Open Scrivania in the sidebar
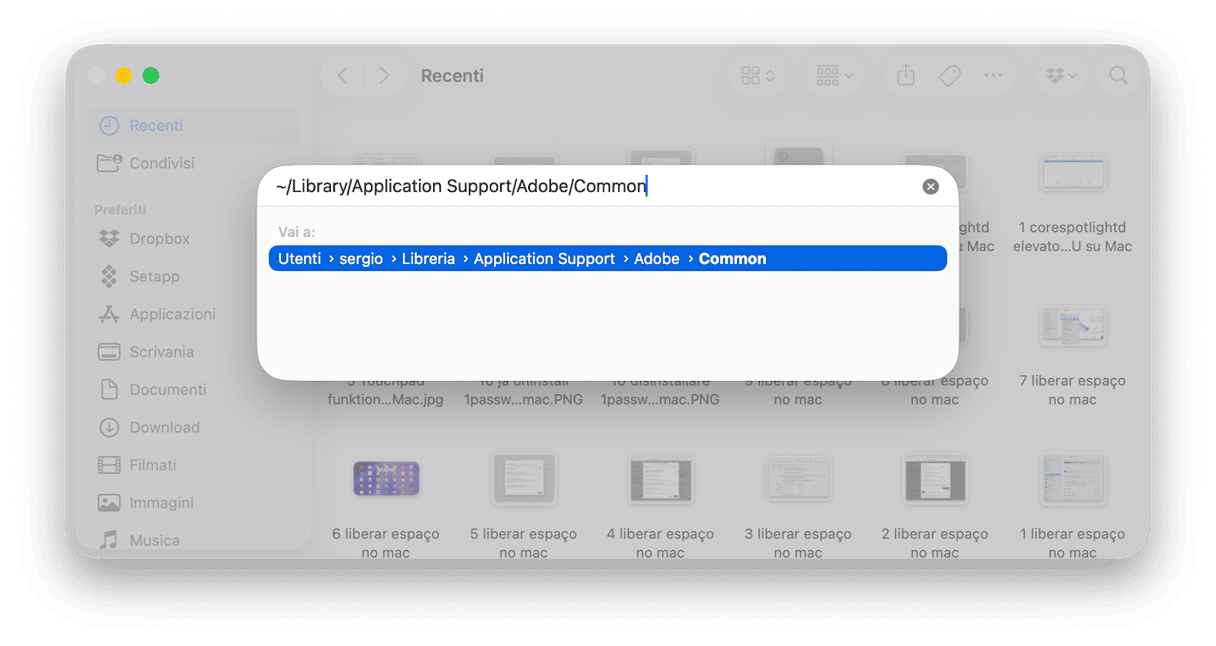Screen dimensions: 1216x646 pos(193,352)
